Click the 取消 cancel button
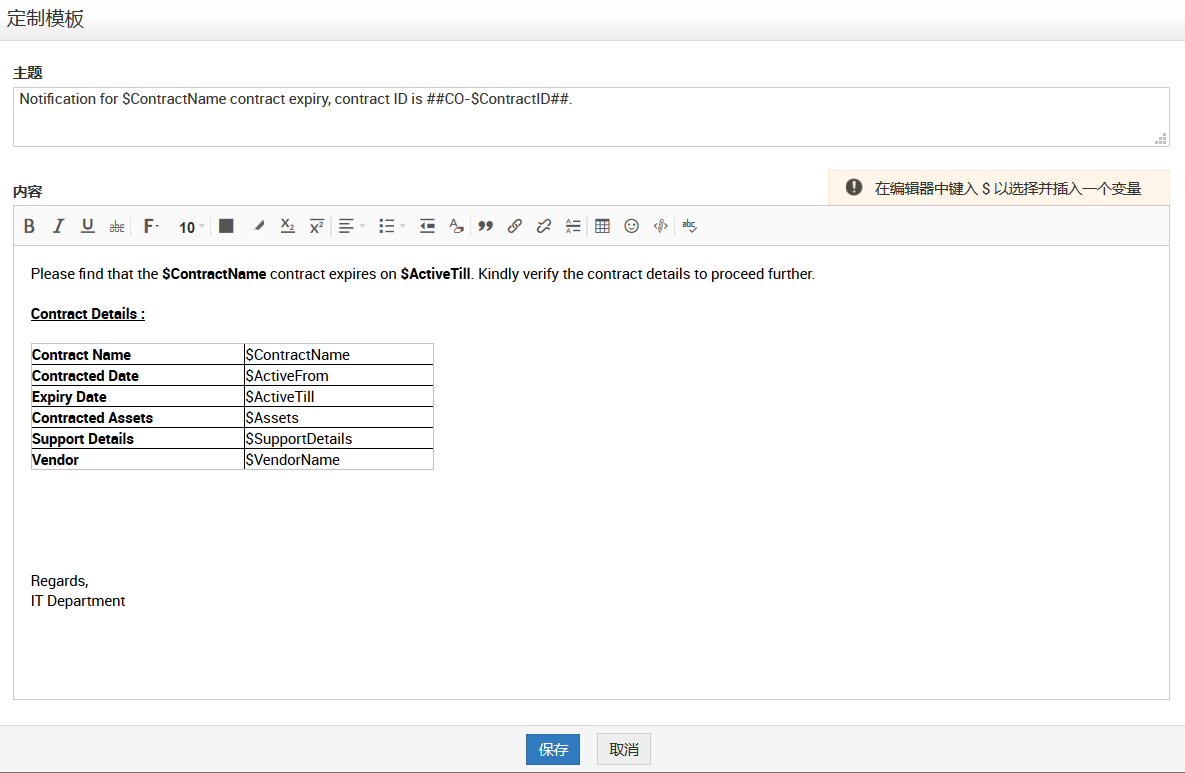This screenshot has height=773, width=1185. point(623,750)
